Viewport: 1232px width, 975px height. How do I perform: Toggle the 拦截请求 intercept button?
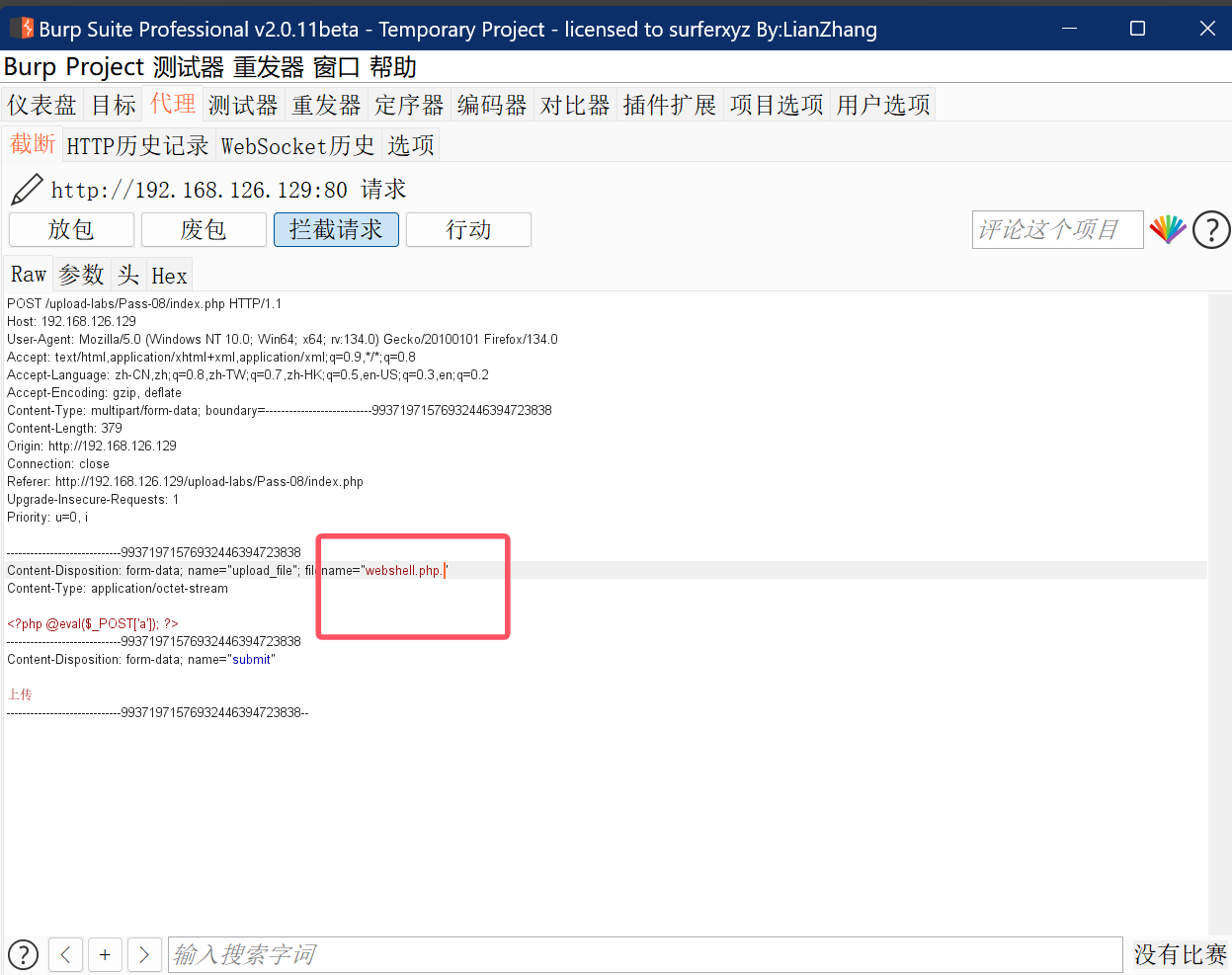(336, 229)
